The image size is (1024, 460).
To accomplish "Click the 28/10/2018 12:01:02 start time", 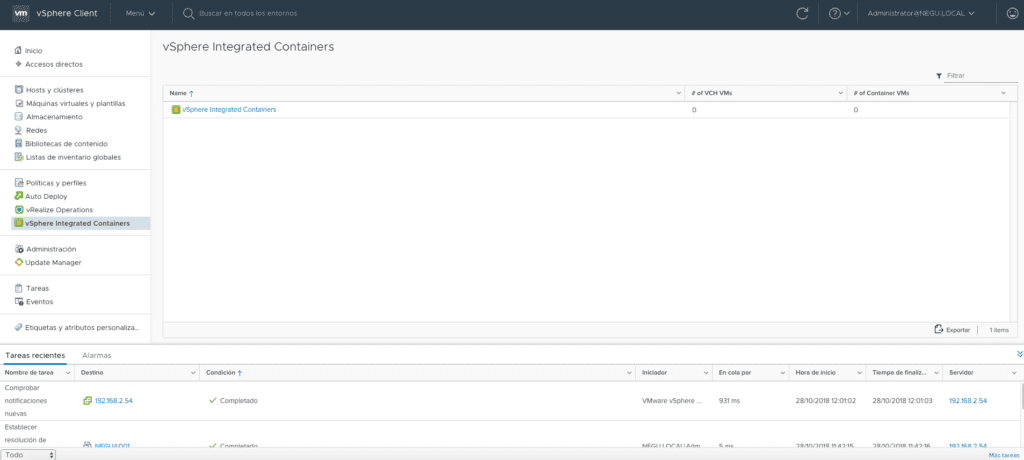I will point(823,401).
